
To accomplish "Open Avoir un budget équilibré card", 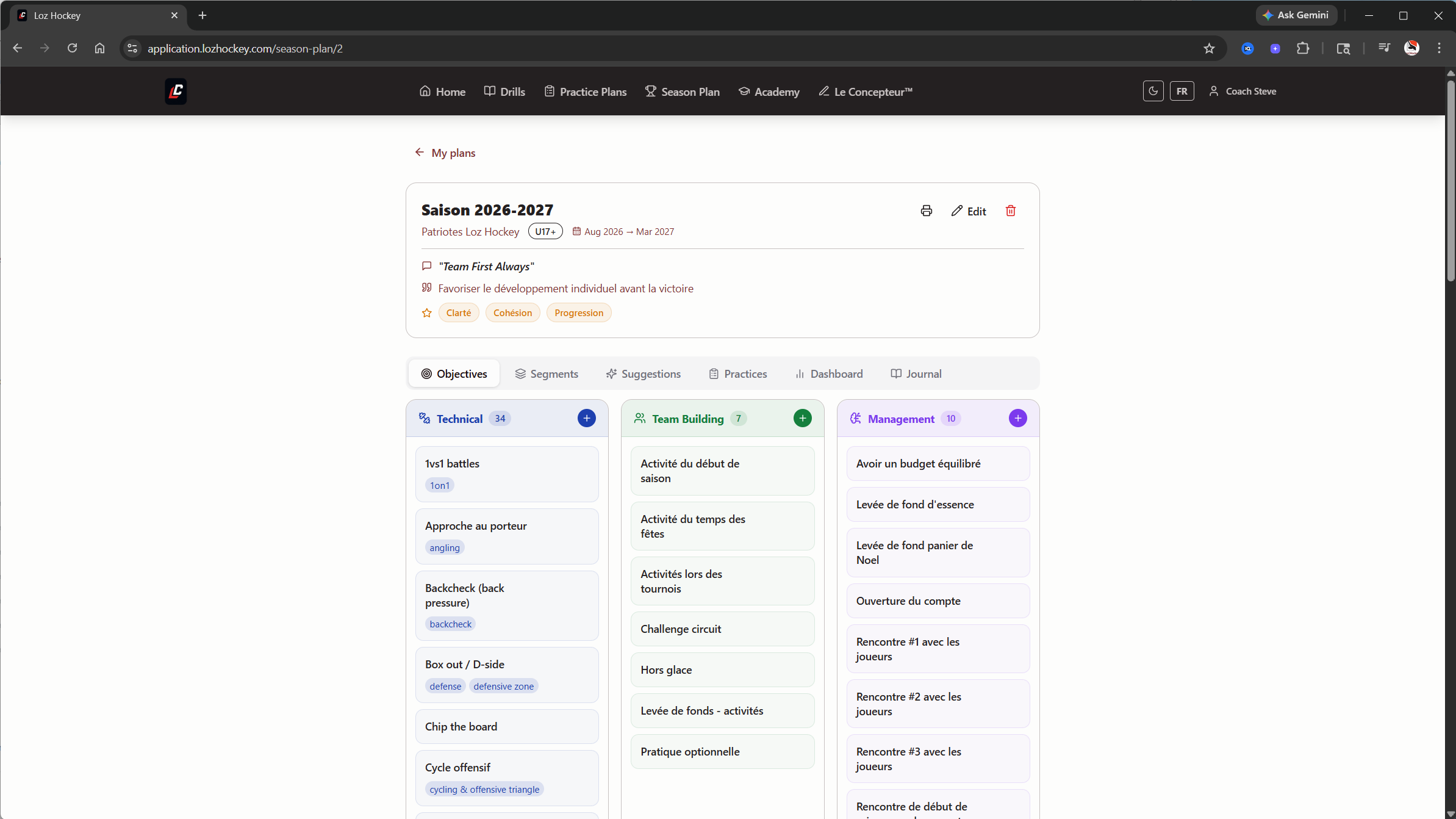I will click(938, 464).
